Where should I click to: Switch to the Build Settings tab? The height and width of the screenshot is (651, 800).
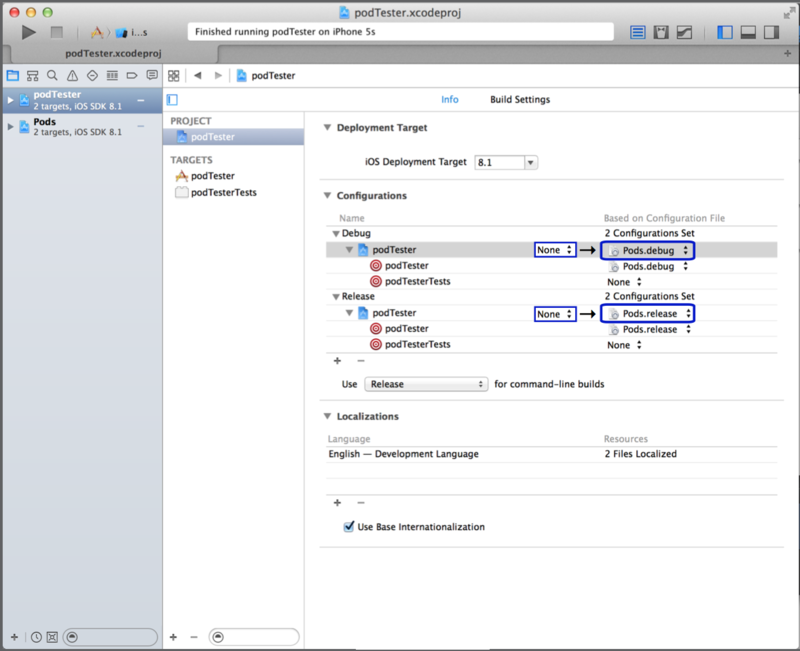pos(520,99)
